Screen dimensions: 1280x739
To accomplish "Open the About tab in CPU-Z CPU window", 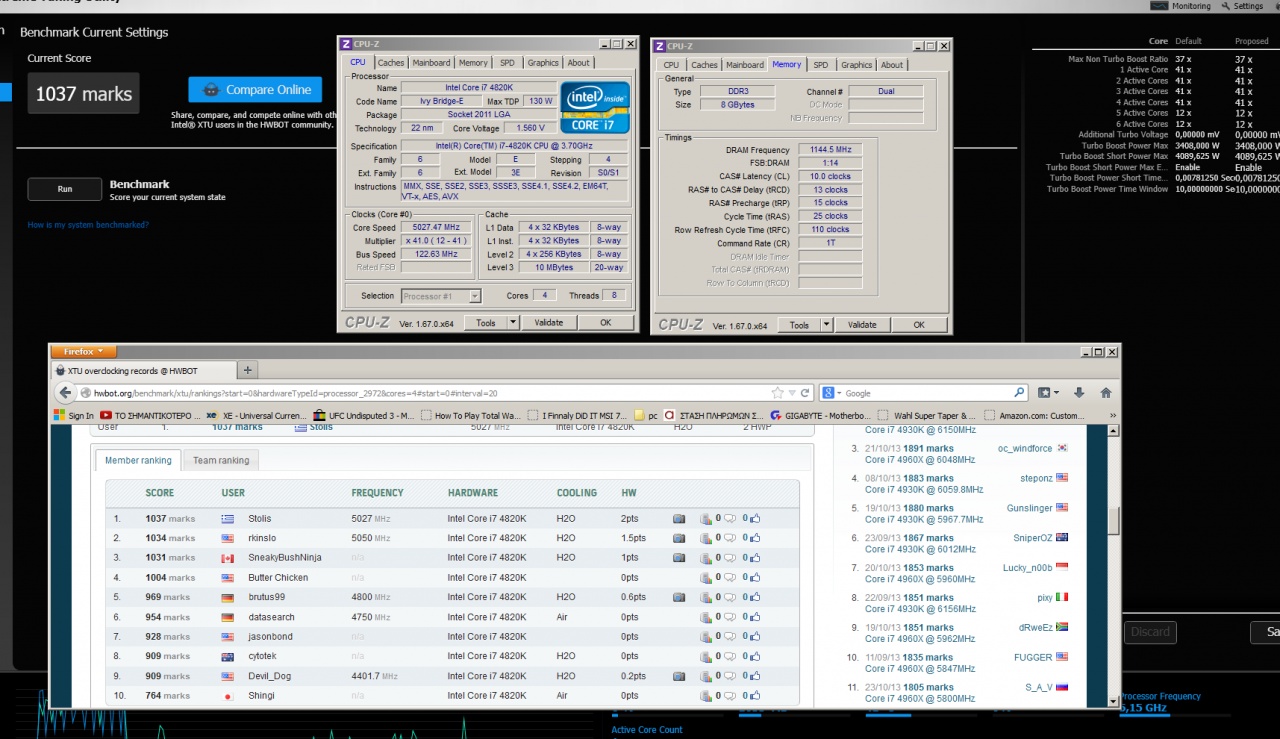I will point(579,63).
